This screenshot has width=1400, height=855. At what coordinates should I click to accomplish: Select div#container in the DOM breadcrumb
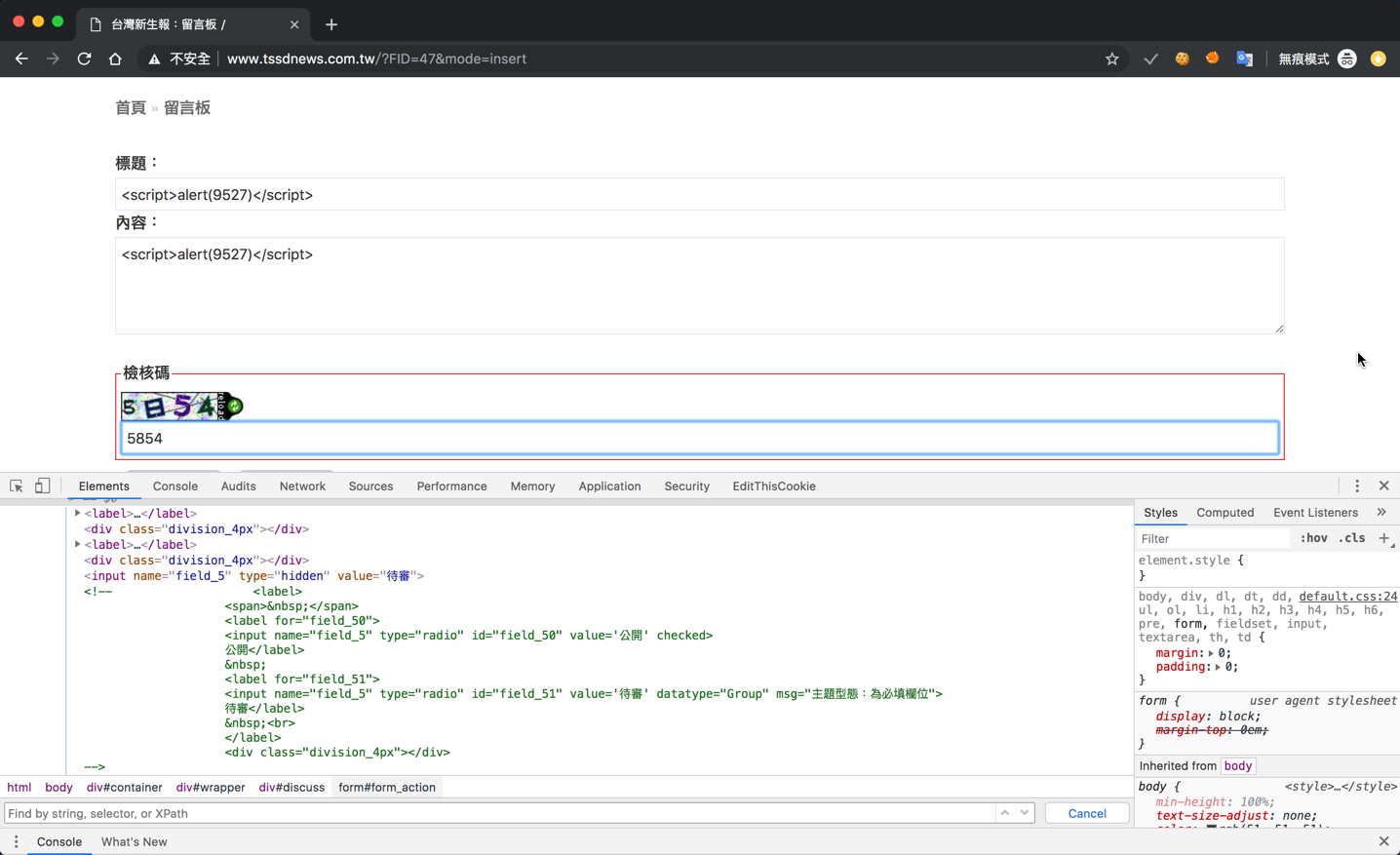[125, 788]
